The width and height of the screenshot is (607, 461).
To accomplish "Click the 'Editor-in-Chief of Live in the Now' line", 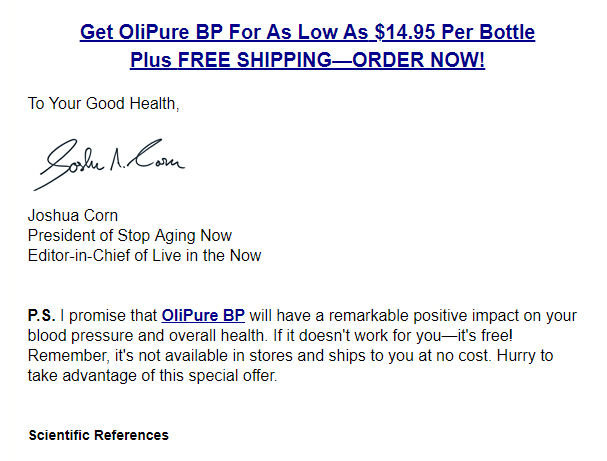I will [144, 255].
